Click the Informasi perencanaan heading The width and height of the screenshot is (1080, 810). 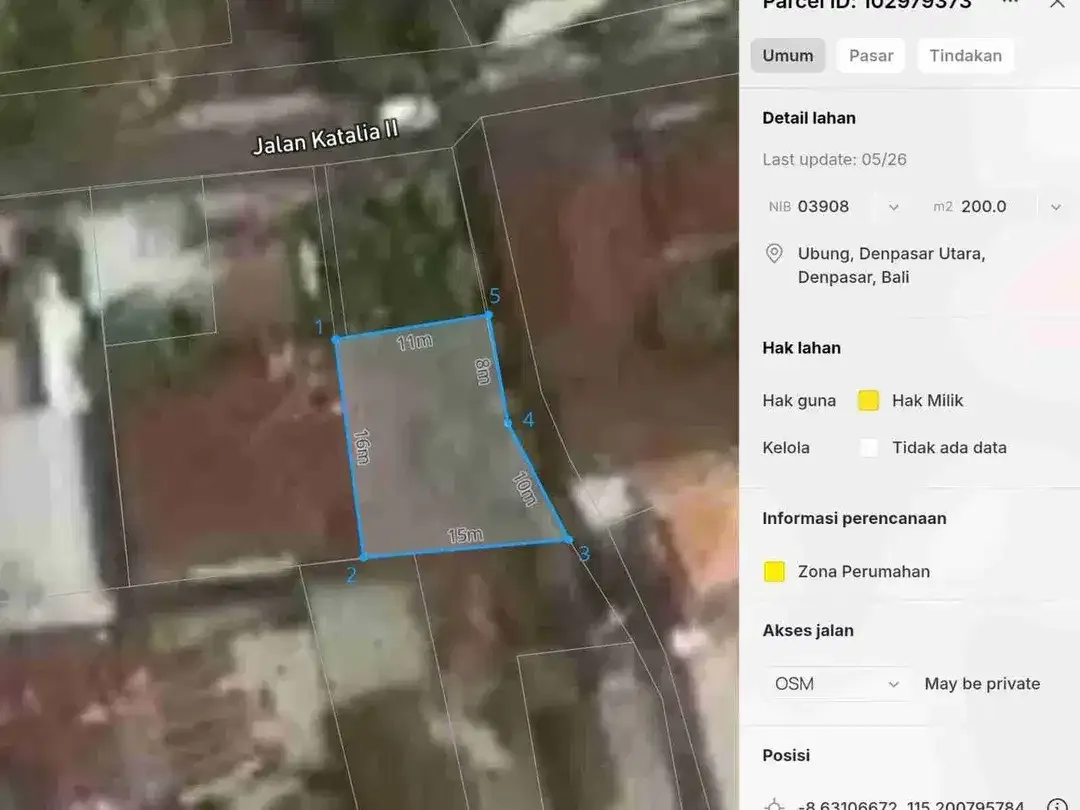click(854, 518)
